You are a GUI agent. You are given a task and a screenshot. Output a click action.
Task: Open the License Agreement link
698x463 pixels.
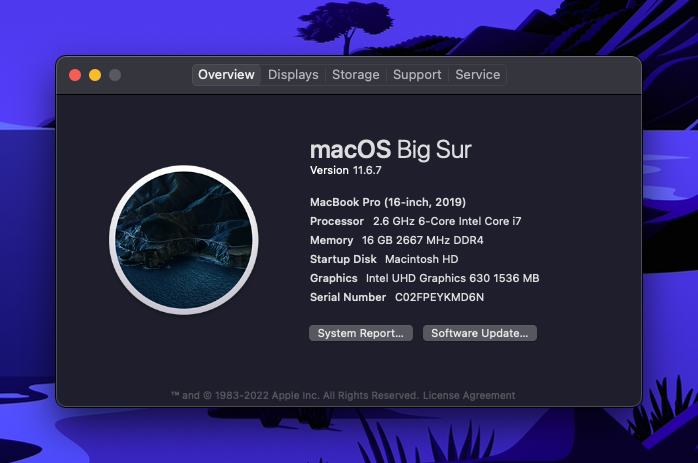[469, 395]
